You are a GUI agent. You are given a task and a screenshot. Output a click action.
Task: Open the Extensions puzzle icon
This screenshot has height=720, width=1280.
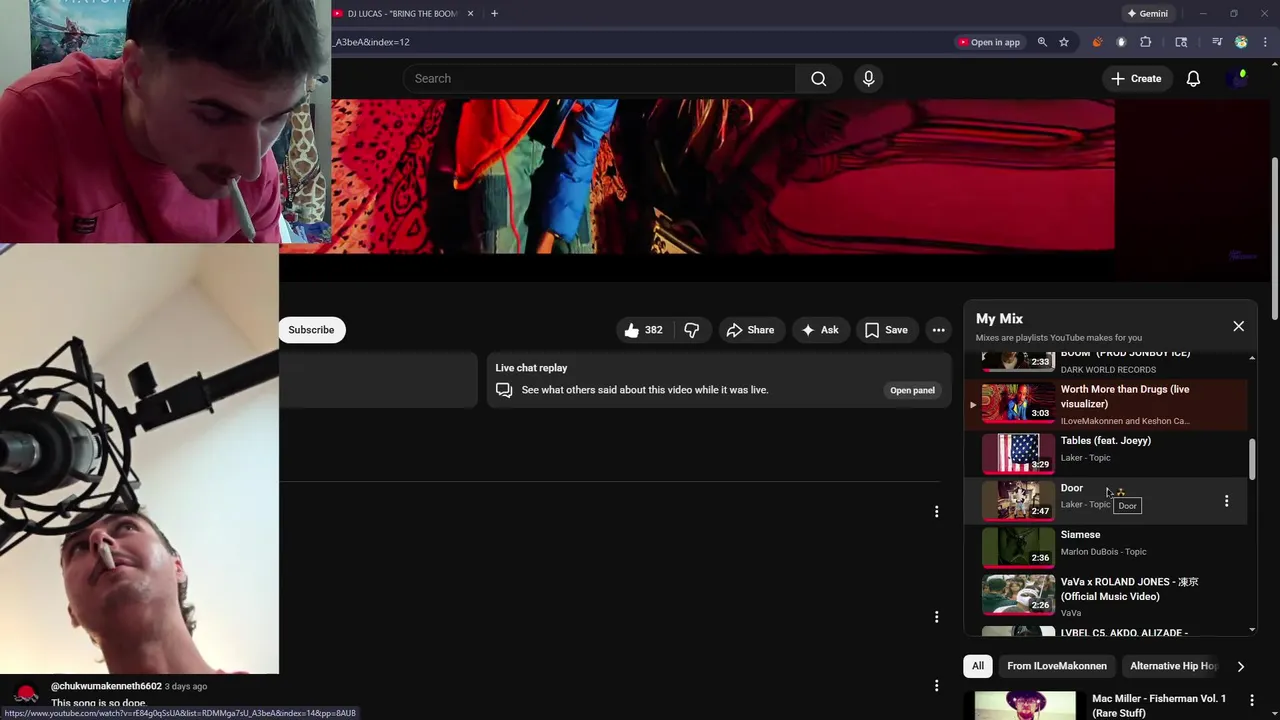point(1146,42)
